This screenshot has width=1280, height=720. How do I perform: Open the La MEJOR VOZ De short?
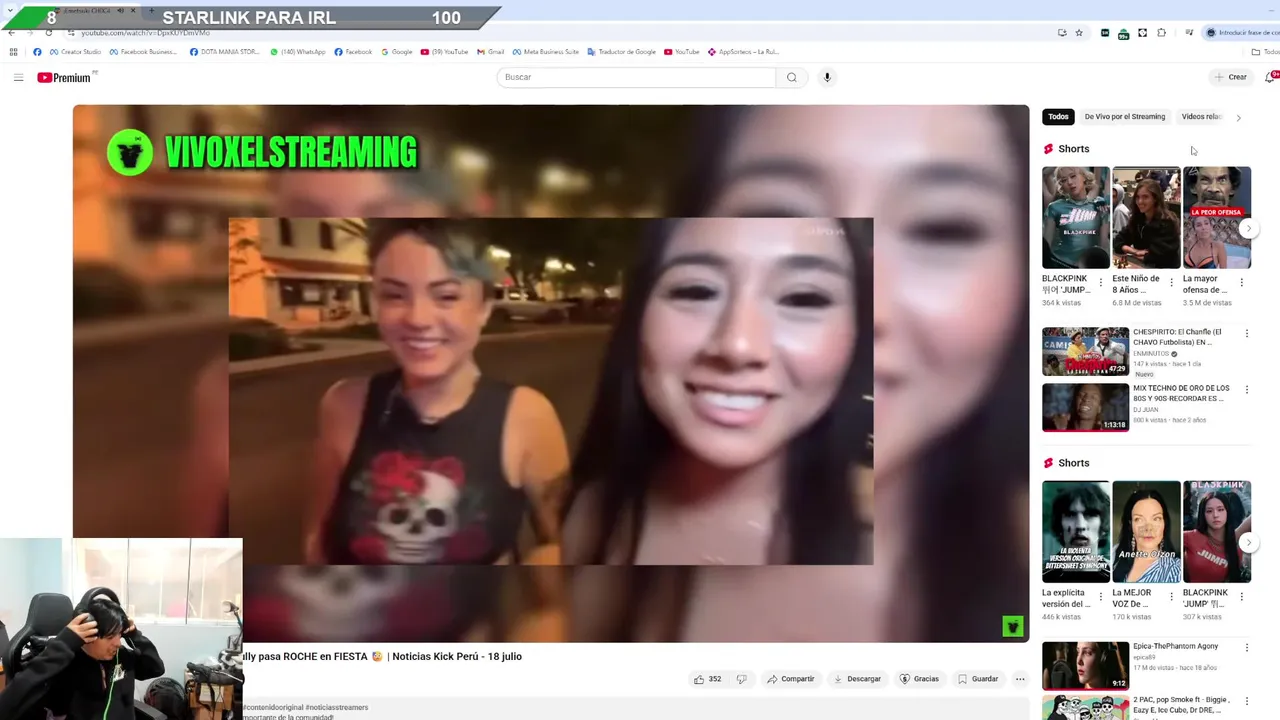point(1146,531)
